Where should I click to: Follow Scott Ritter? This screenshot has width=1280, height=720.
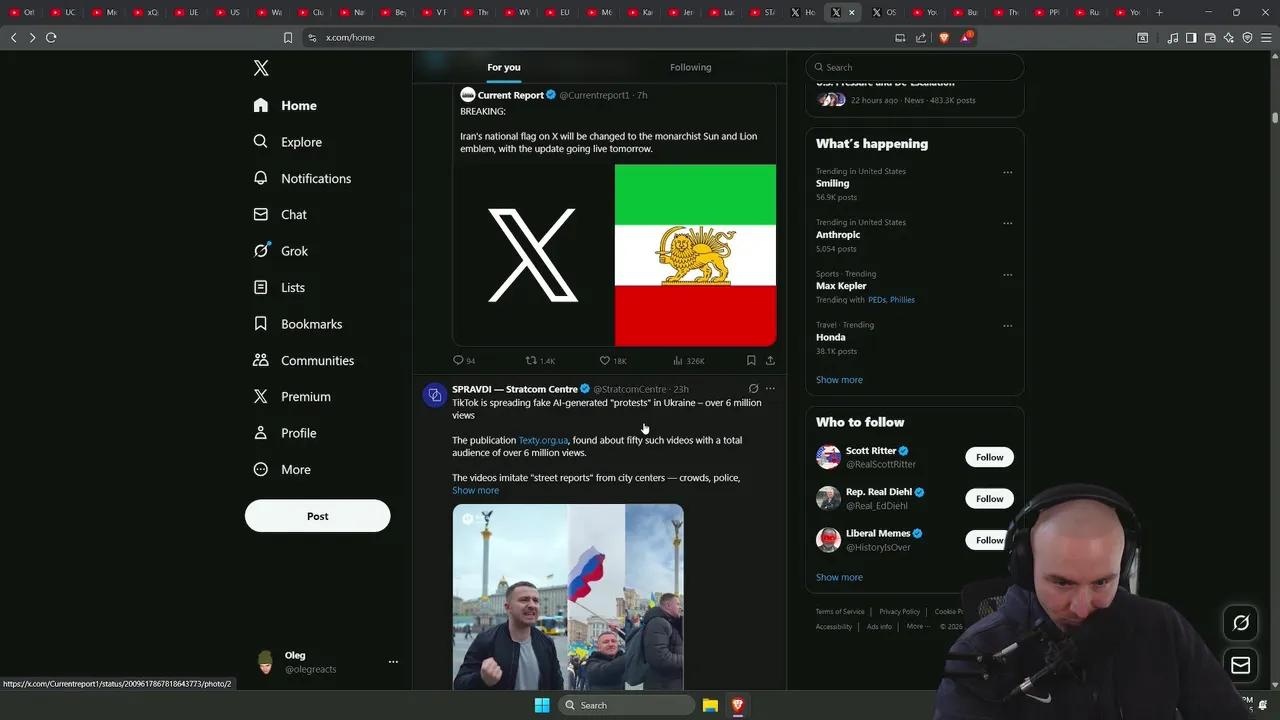pyautogui.click(x=989, y=457)
